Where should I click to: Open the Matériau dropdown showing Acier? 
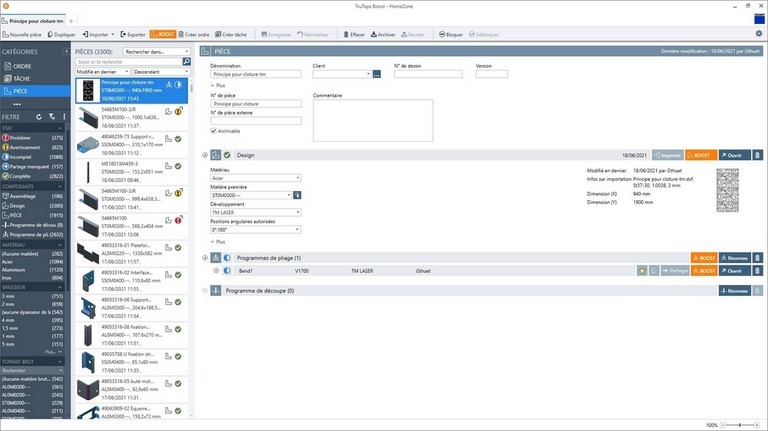point(256,178)
